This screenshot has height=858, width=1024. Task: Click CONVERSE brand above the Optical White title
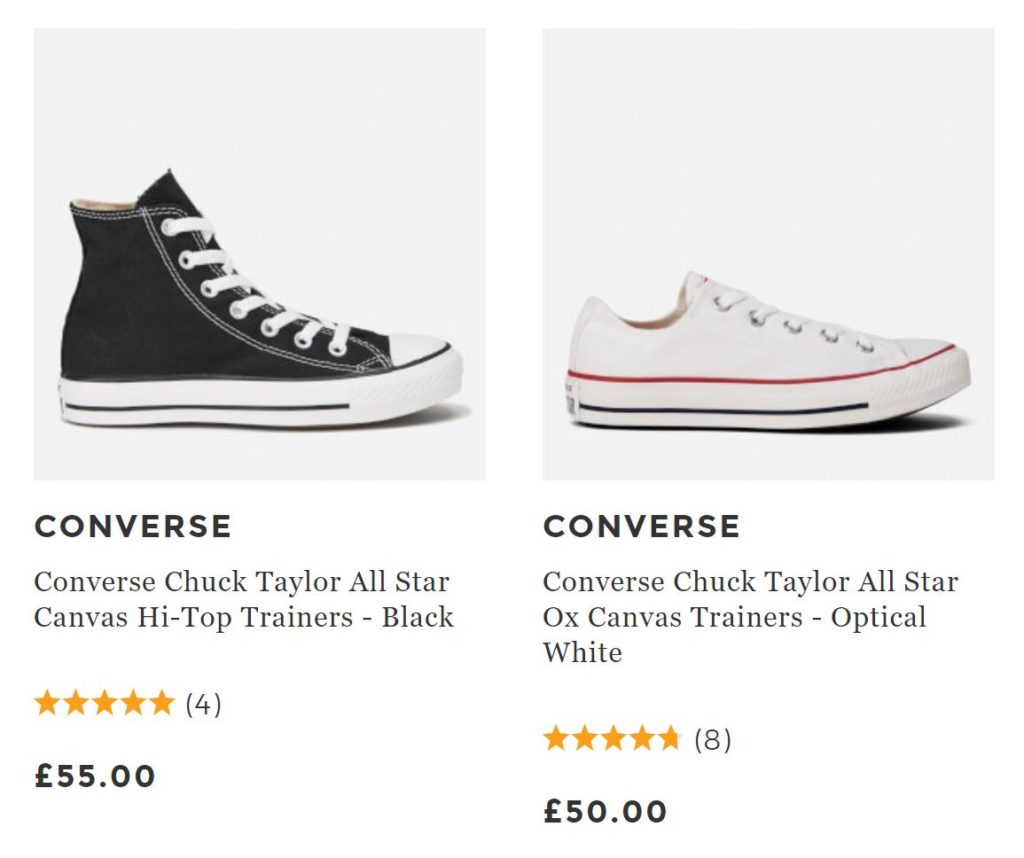click(641, 526)
